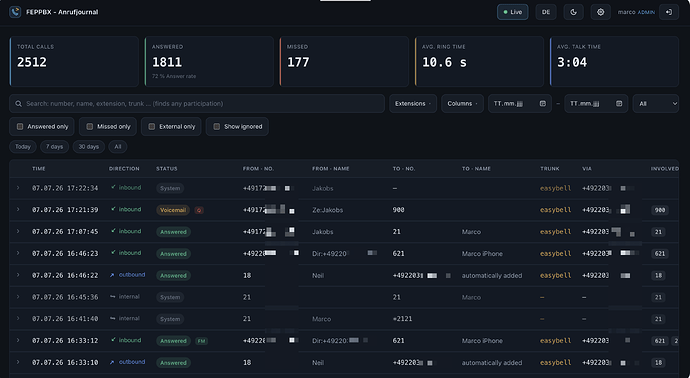
Task: Switch language with the DE button
Action: 546,12
